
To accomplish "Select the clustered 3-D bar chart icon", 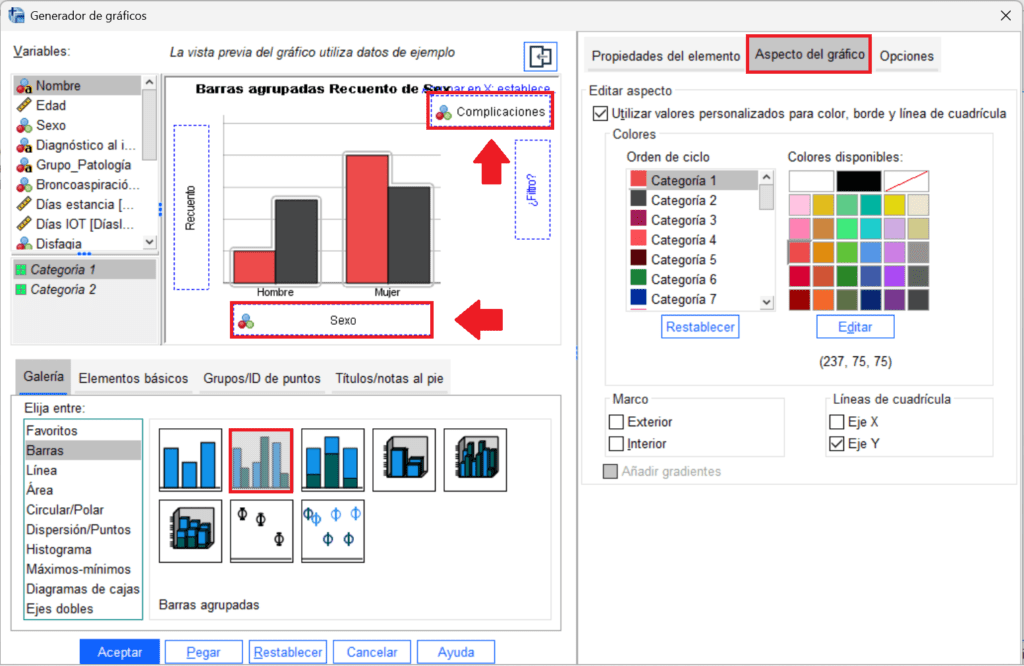I will point(475,460).
